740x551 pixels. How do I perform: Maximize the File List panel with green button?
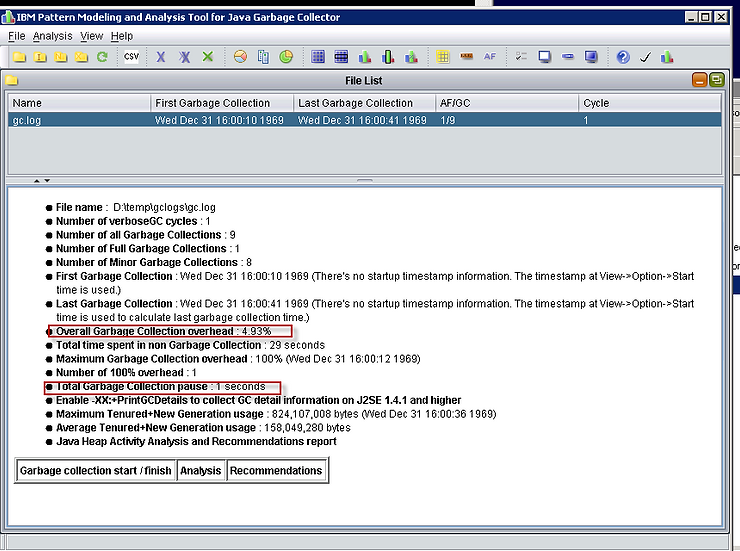tap(716, 80)
